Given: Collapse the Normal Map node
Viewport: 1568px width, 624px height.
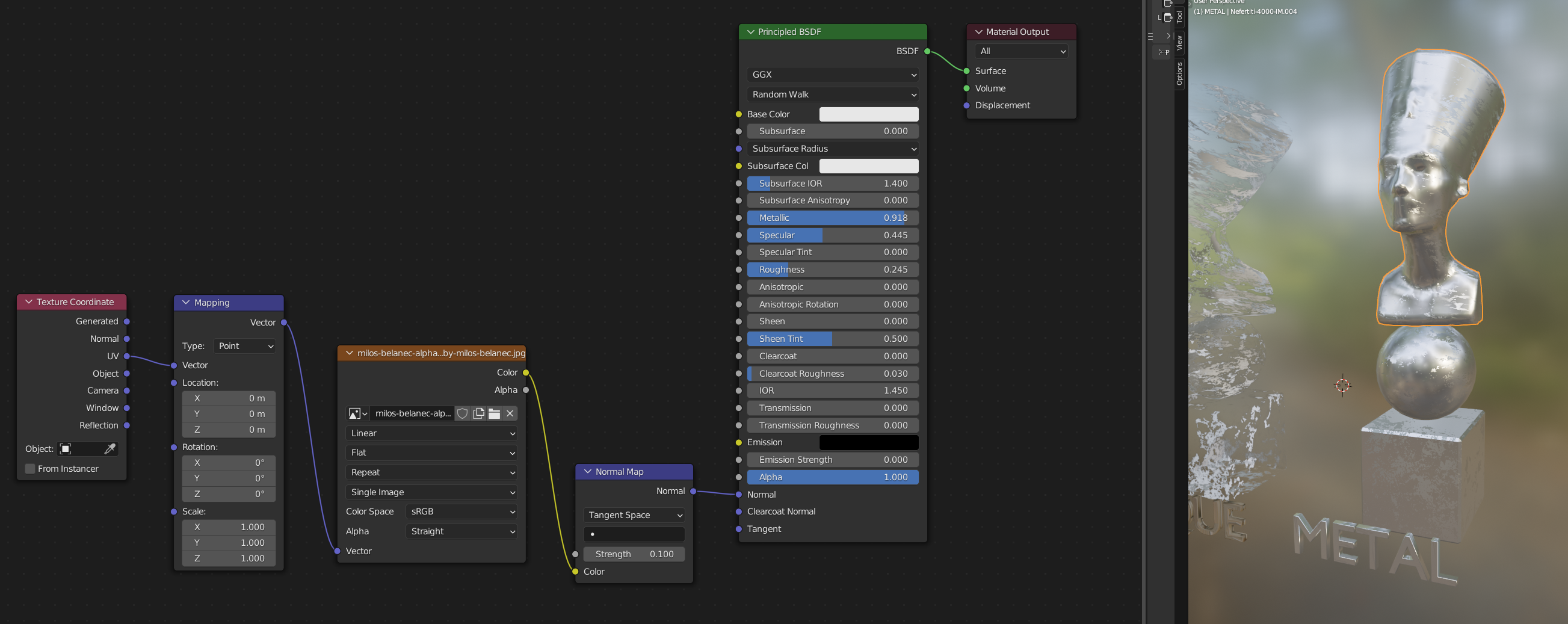Looking at the screenshot, I should point(587,472).
